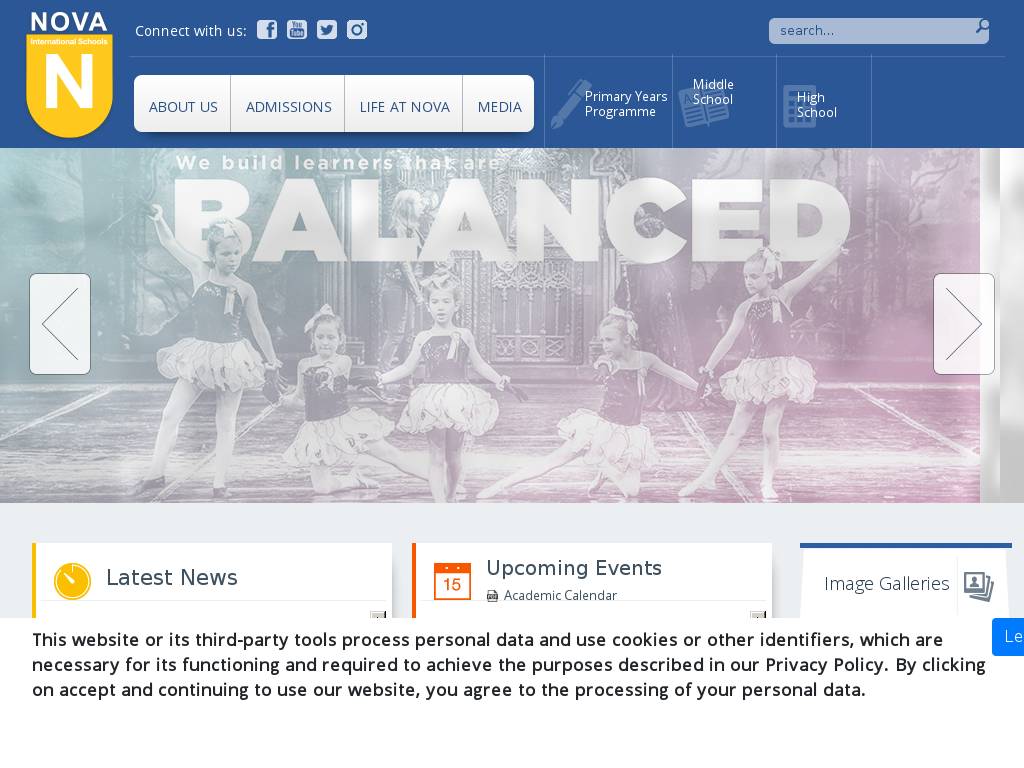Screen dimensions: 1024x768
Task: Click the Upcoming Events calendar icon
Action: pos(452,581)
